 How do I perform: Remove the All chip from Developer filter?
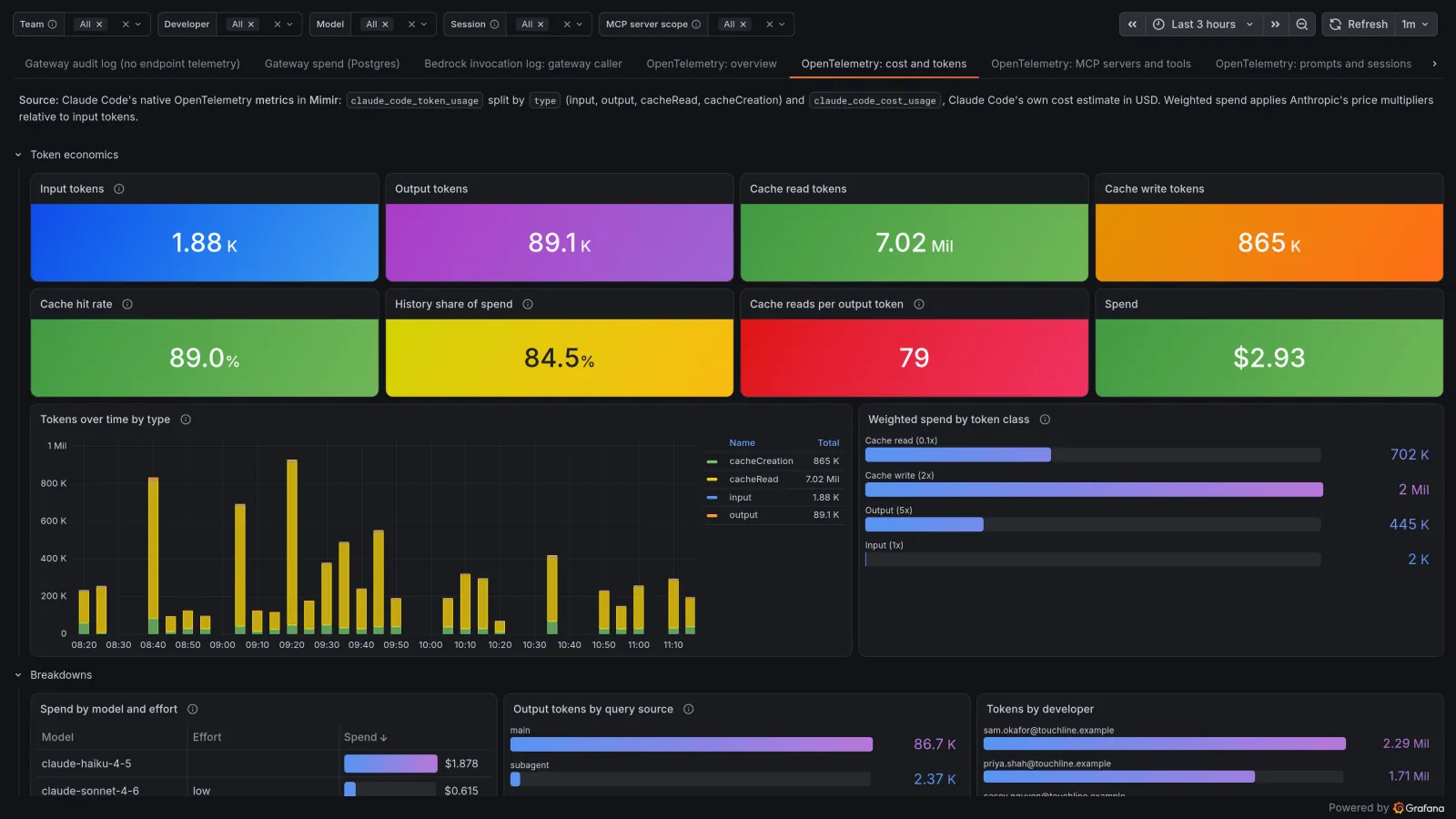[x=251, y=25]
